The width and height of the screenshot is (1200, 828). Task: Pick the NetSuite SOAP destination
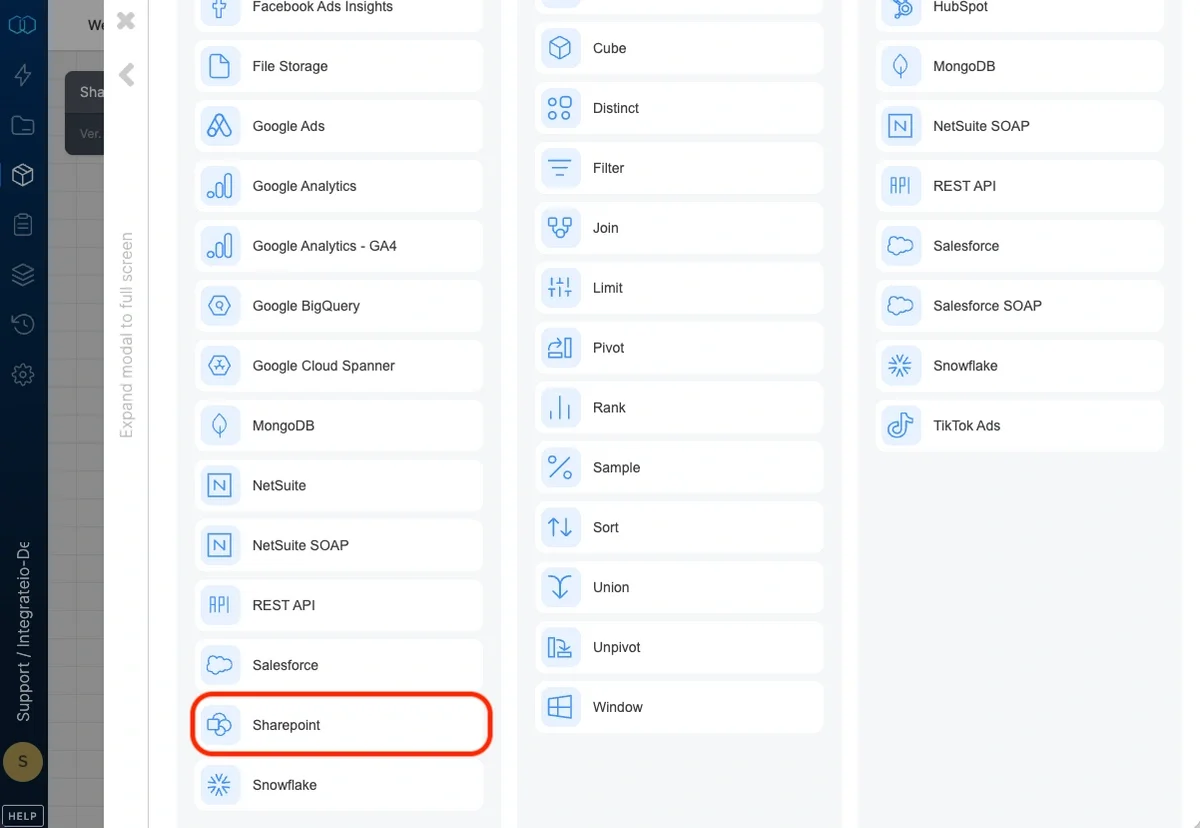1020,126
